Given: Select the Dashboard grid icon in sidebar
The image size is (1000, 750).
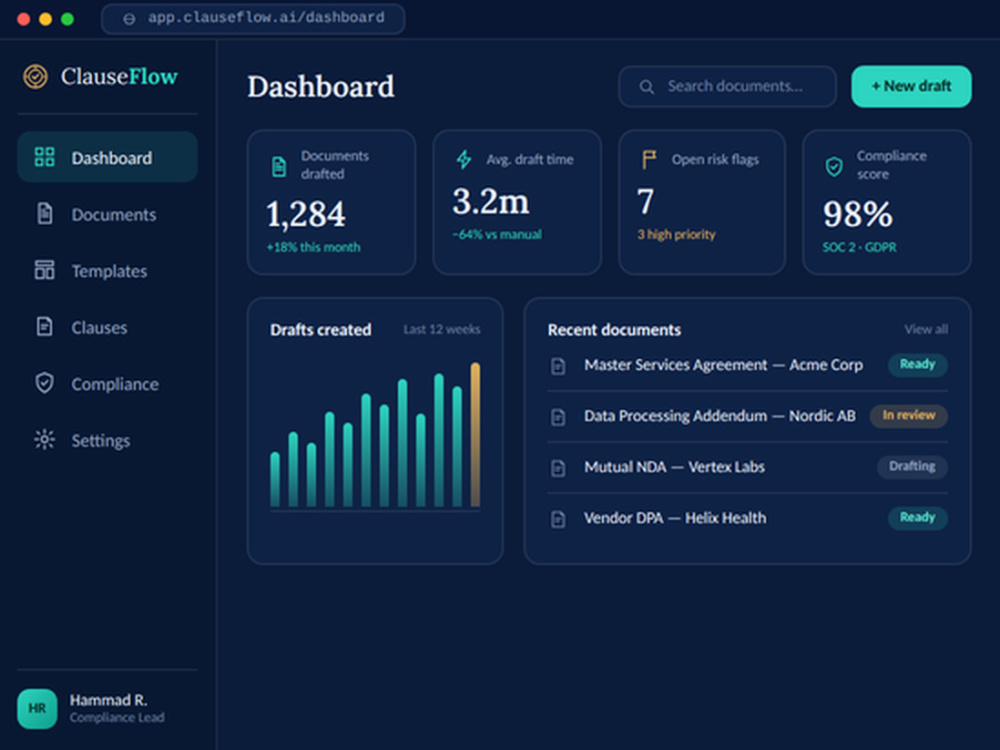Looking at the screenshot, I should 45,157.
